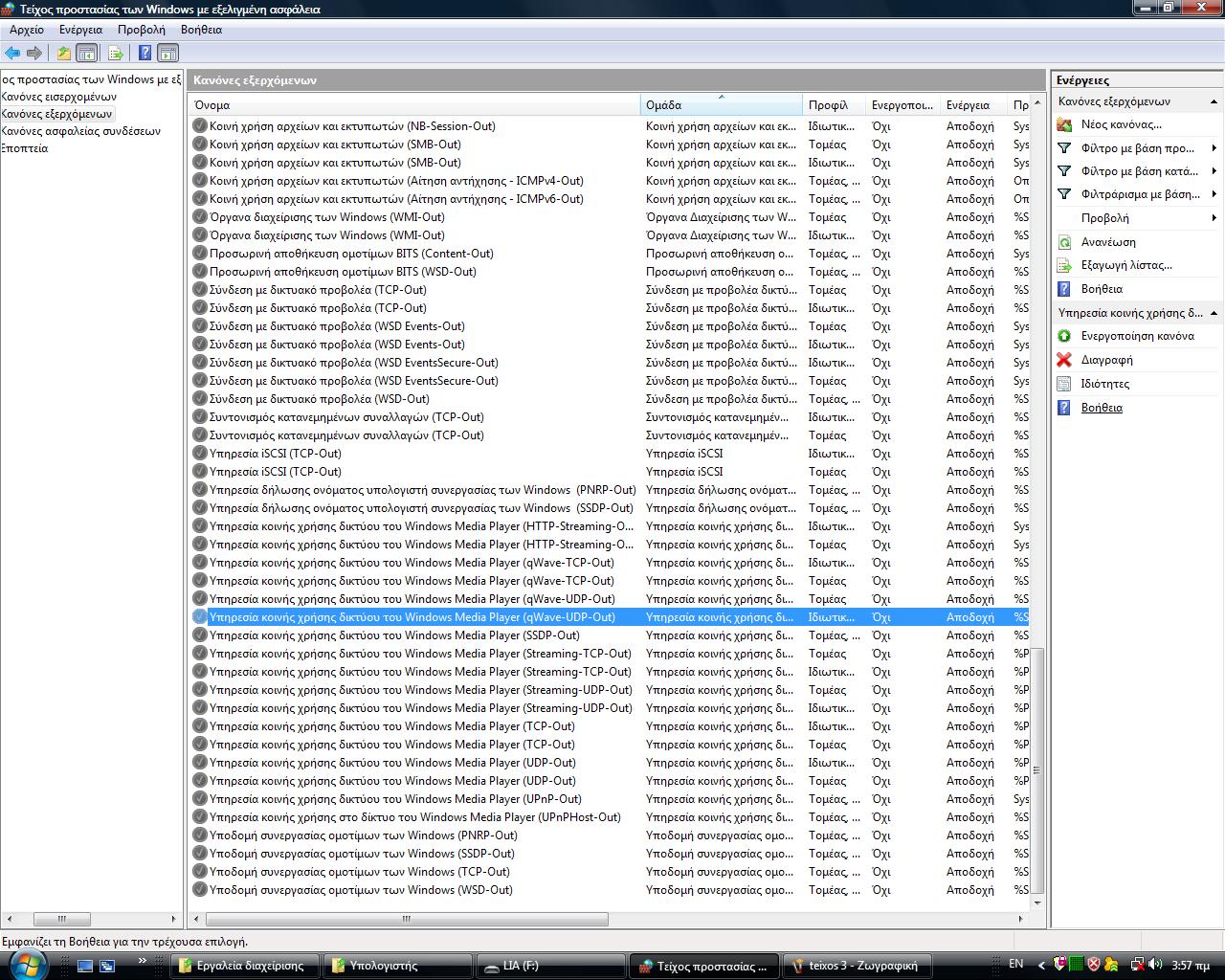Click the Up One Level folder icon

63,54
